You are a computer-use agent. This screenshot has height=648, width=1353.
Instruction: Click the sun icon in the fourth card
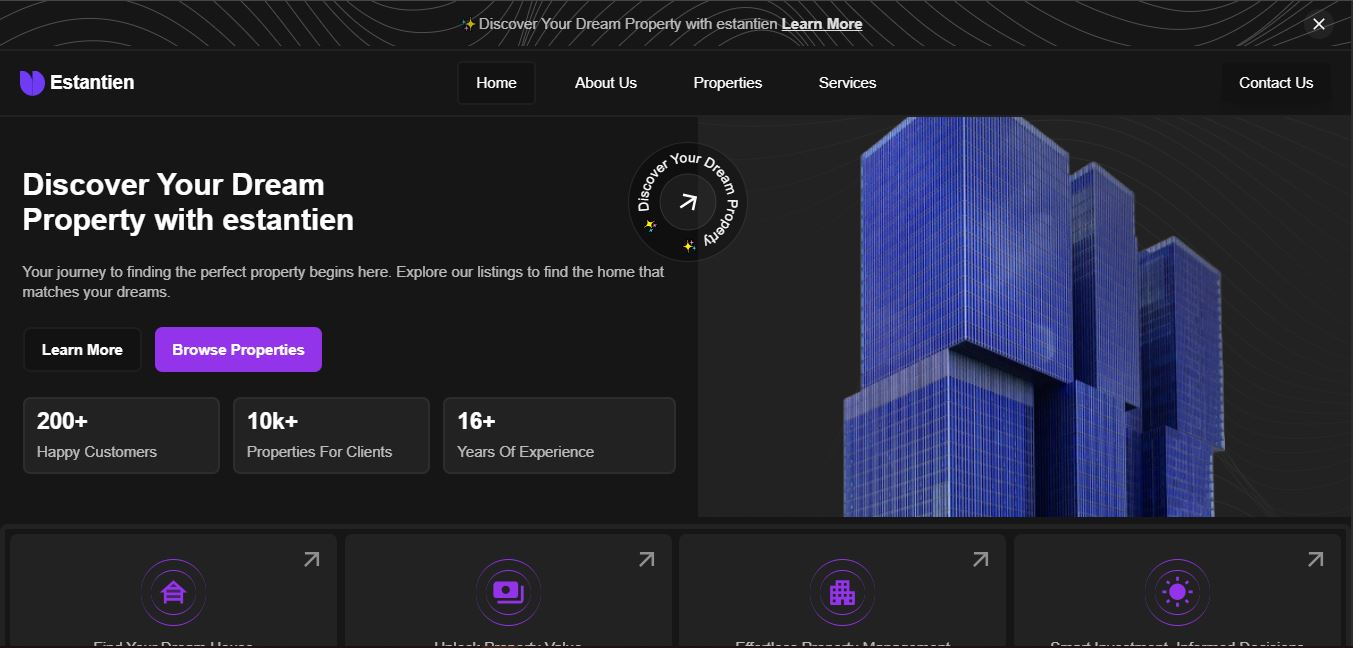click(1177, 592)
